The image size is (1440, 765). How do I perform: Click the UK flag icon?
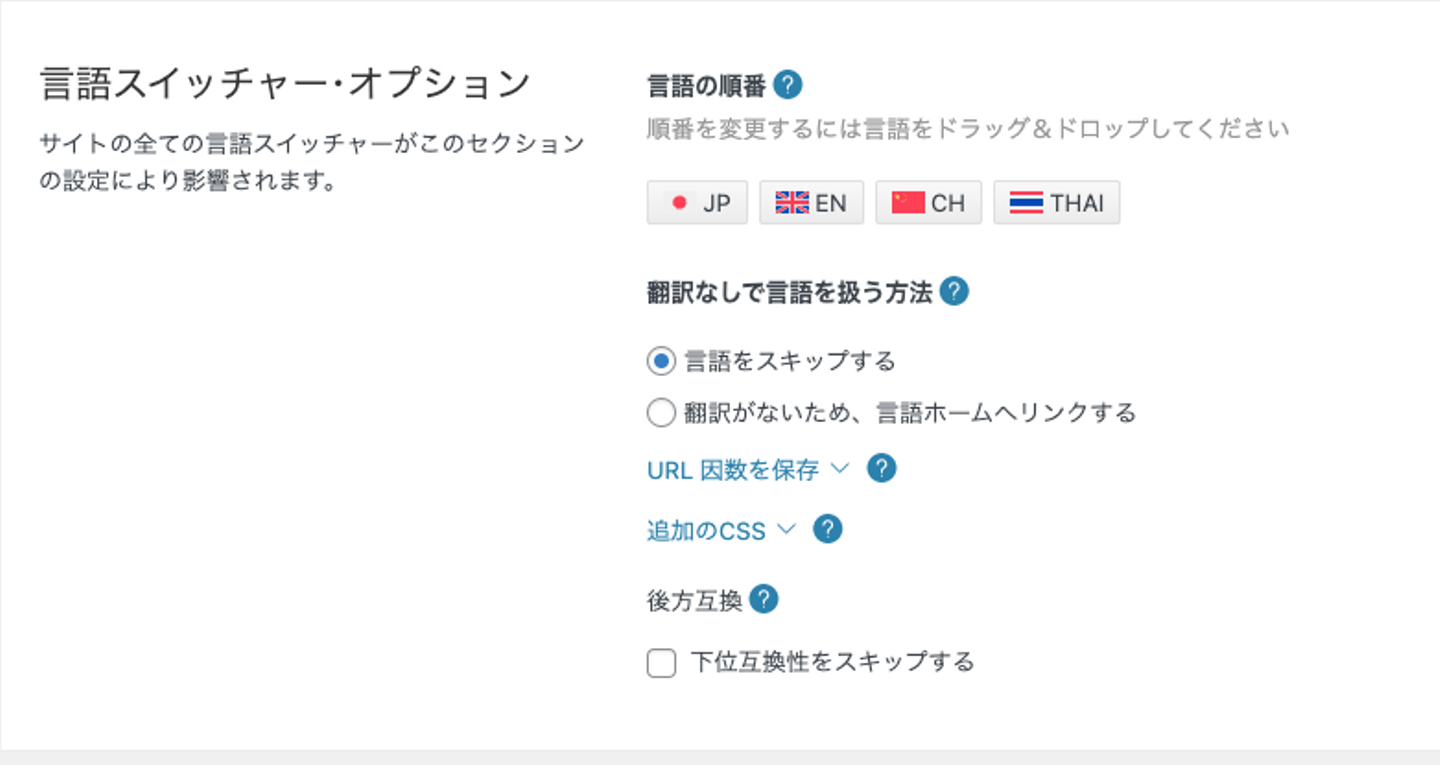point(792,203)
